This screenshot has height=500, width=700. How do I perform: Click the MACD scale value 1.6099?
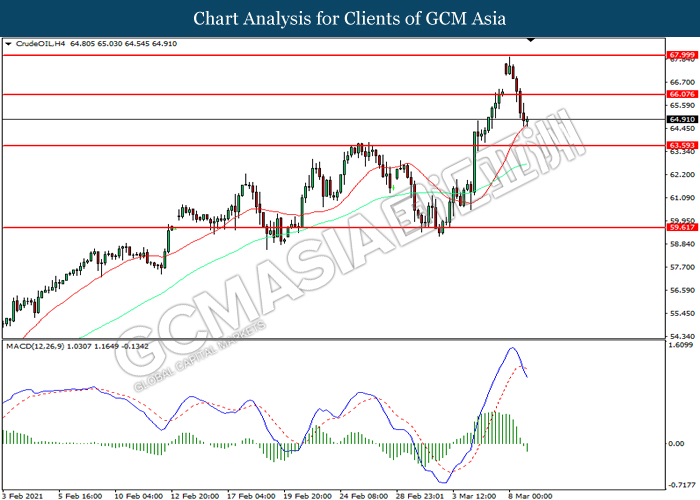pos(682,345)
